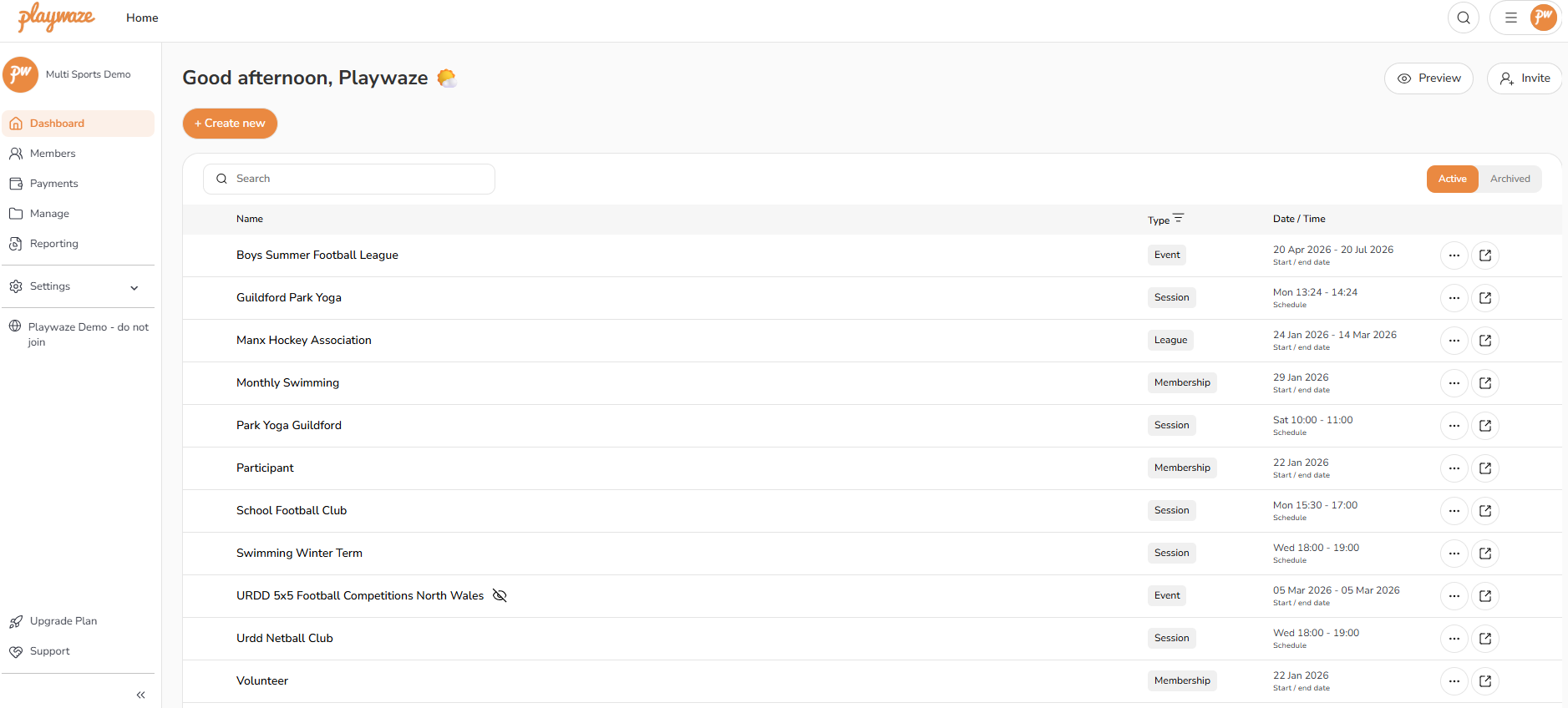This screenshot has width=1568, height=708.
Task: Go to Members in sidebar
Action: (x=53, y=154)
